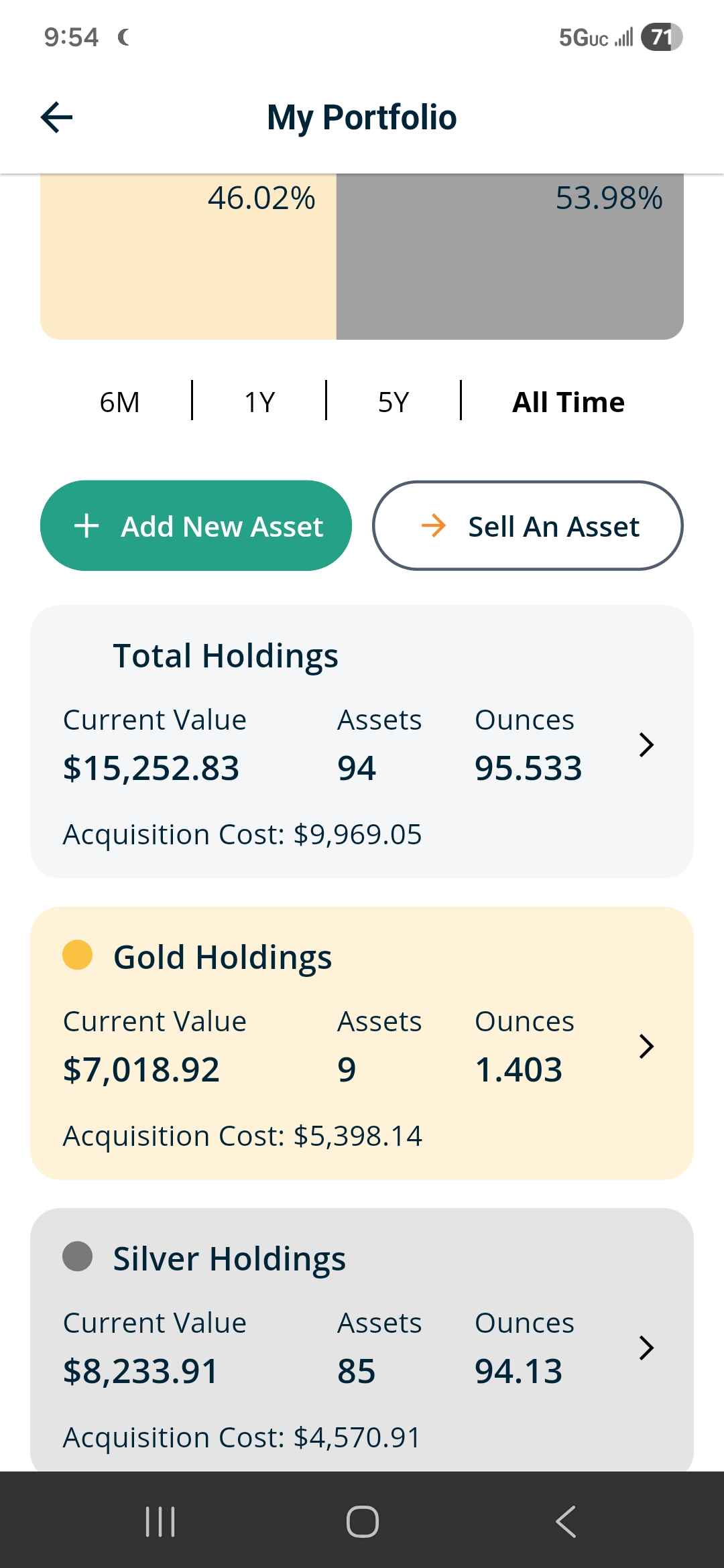The width and height of the screenshot is (724, 1568).
Task: Expand Gold Holdings with chevron
Action: pyautogui.click(x=646, y=1046)
